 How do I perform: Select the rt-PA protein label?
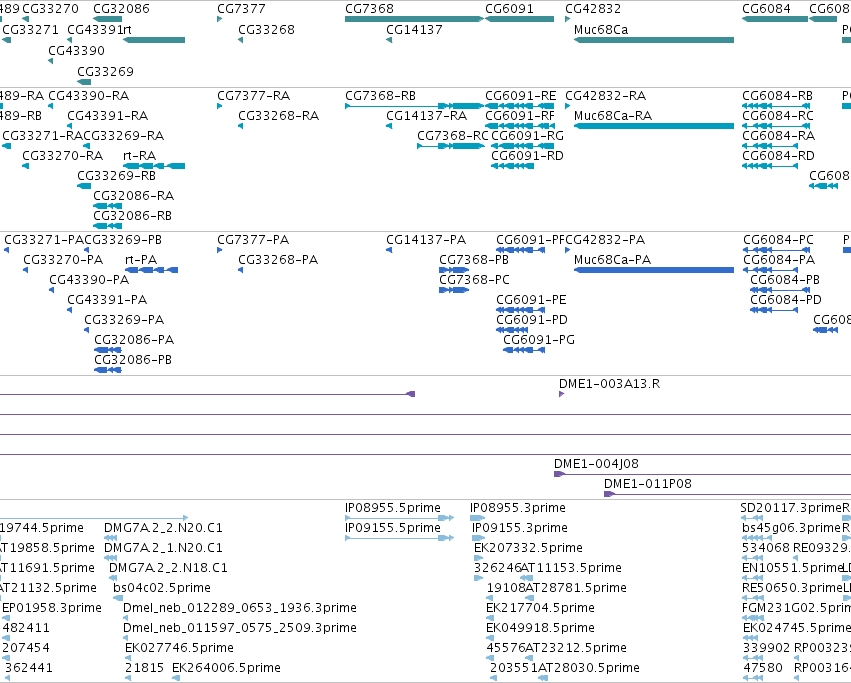(x=141, y=260)
